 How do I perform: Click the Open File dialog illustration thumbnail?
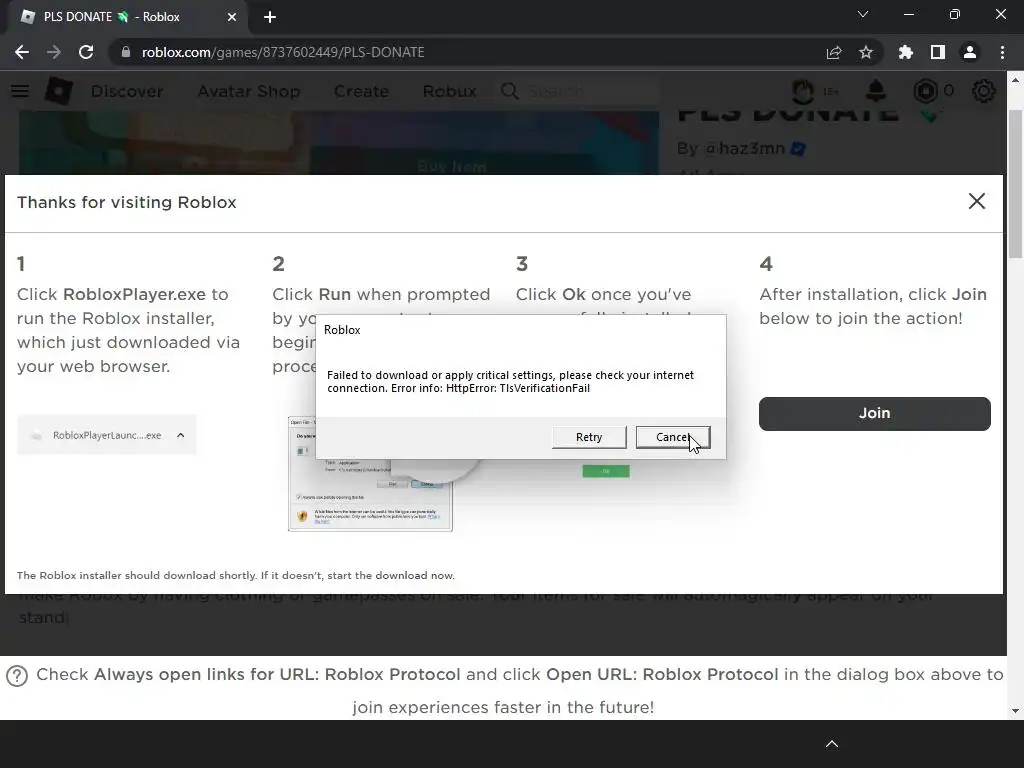pyautogui.click(x=370, y=497)
